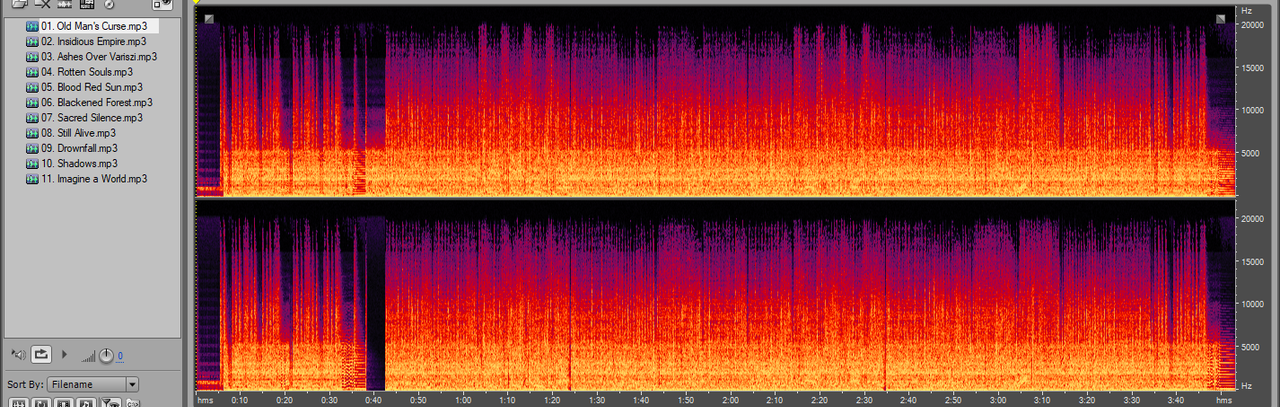Click the 1:30 mark on the time ruler
This screenshot has height=407, width=1280.
click(597, 401)
